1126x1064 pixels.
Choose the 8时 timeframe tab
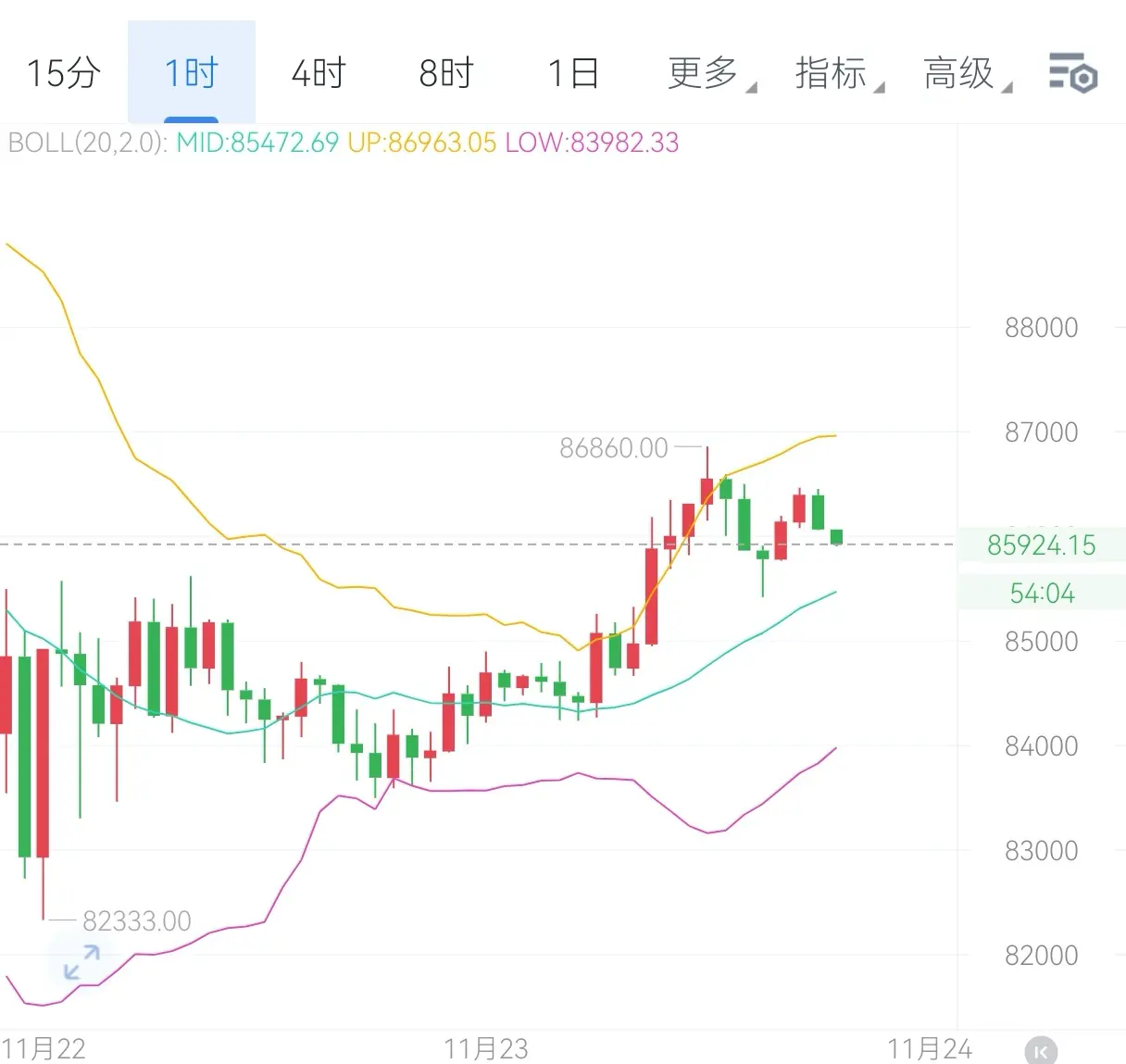click(x=446, y=73)
